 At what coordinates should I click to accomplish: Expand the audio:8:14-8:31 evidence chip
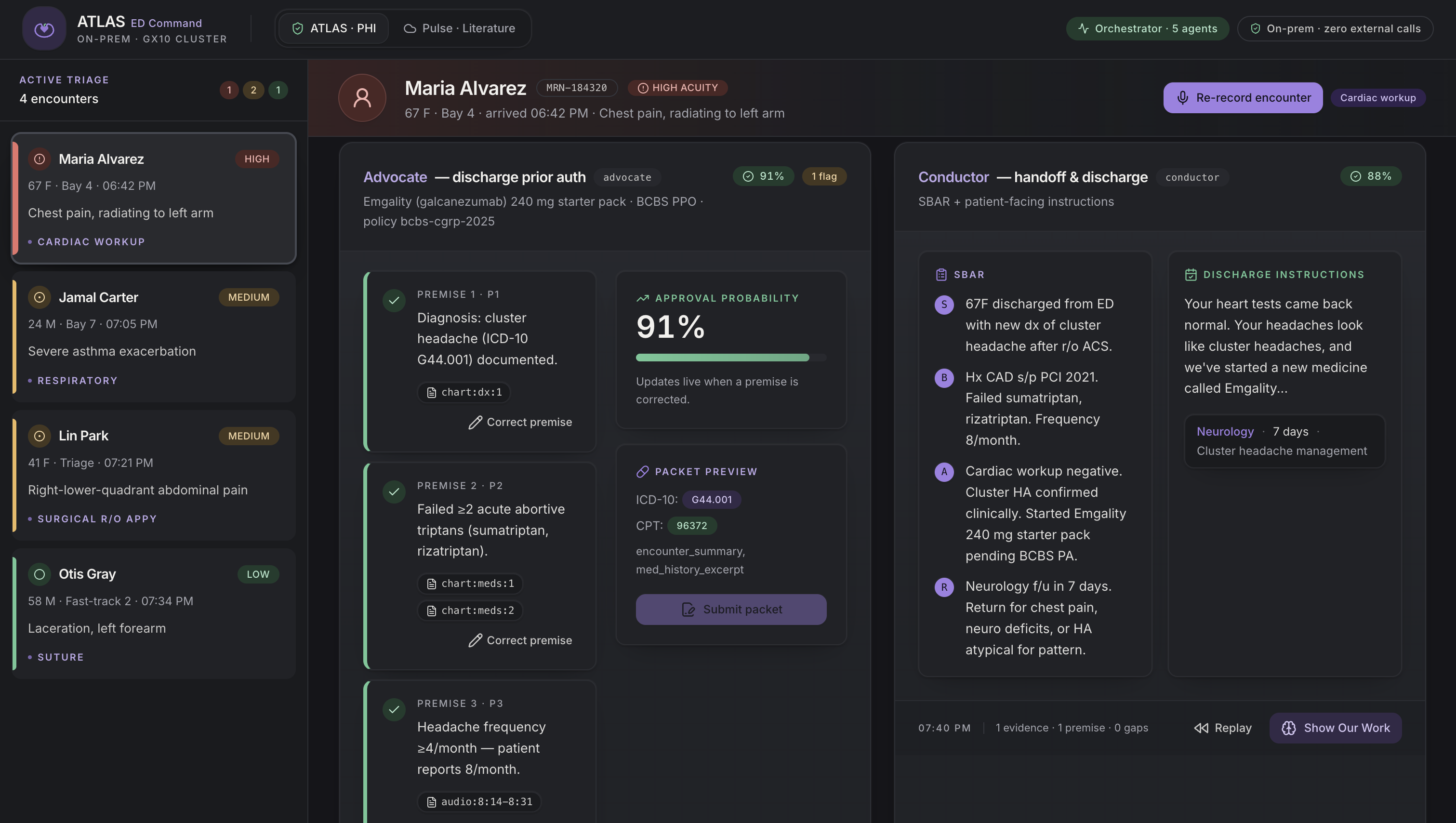coord(479,801)
